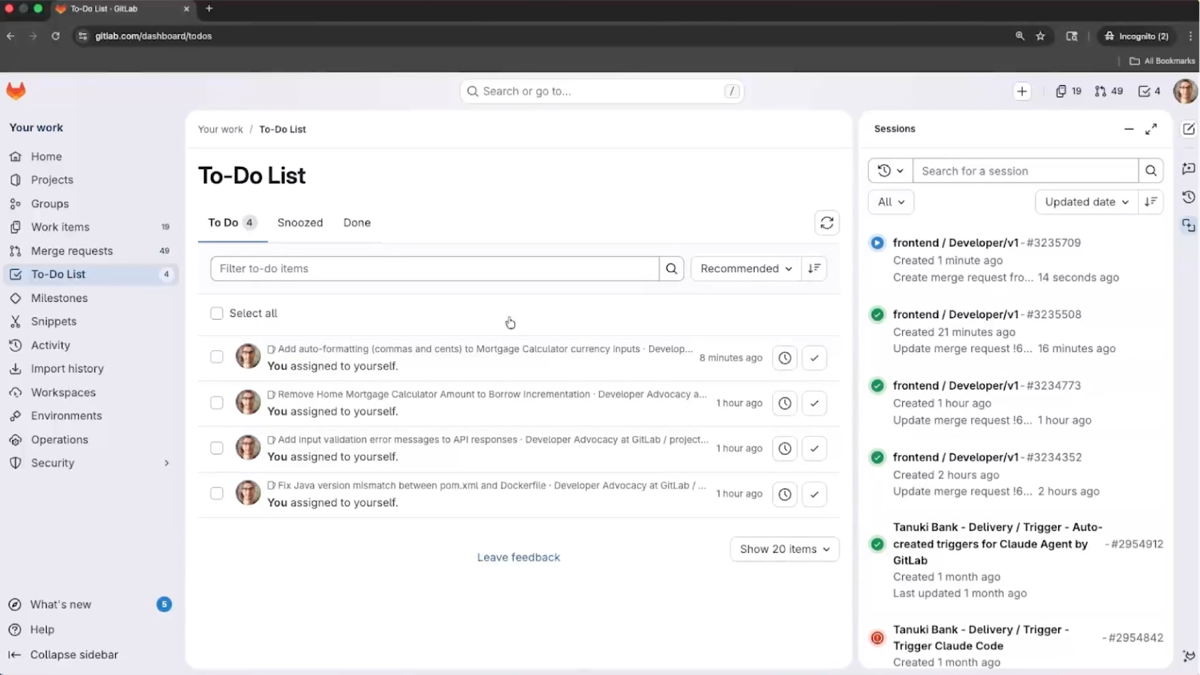The height and width of the screenshot is (675, 1200).
Task: Click the Leave feedback link
Action: coord(518,558)
